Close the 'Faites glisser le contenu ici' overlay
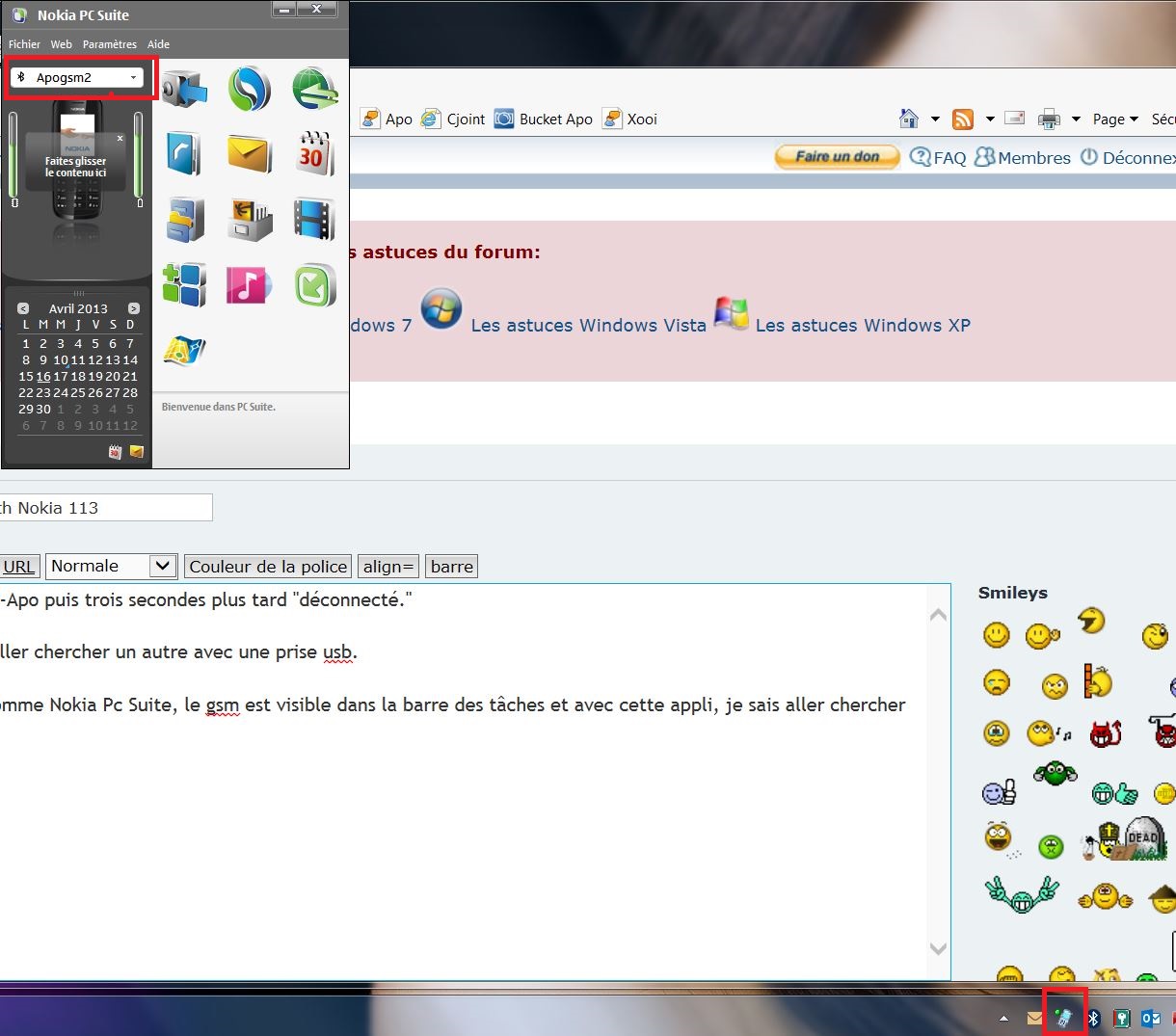1176x1036 pixels. click(x=120, y=139)
